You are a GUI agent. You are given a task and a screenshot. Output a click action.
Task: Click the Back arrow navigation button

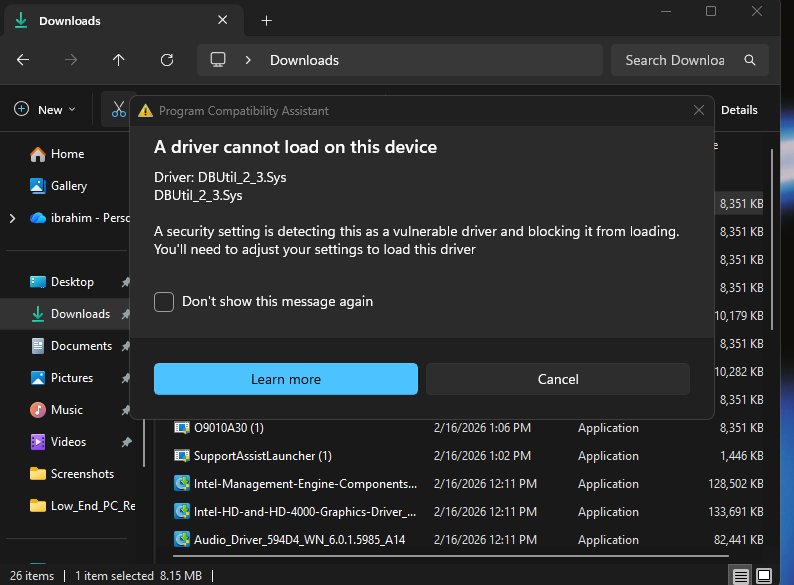coord(23,60)
